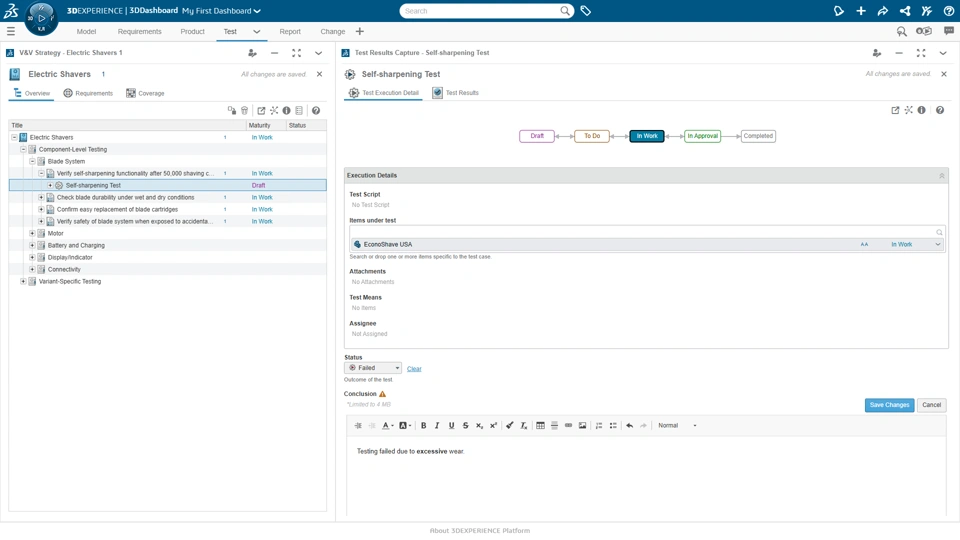Select the In Approval maturity state
Image resolution: width=960 pixels, height=540 pixels.
(x=702, y=136)
